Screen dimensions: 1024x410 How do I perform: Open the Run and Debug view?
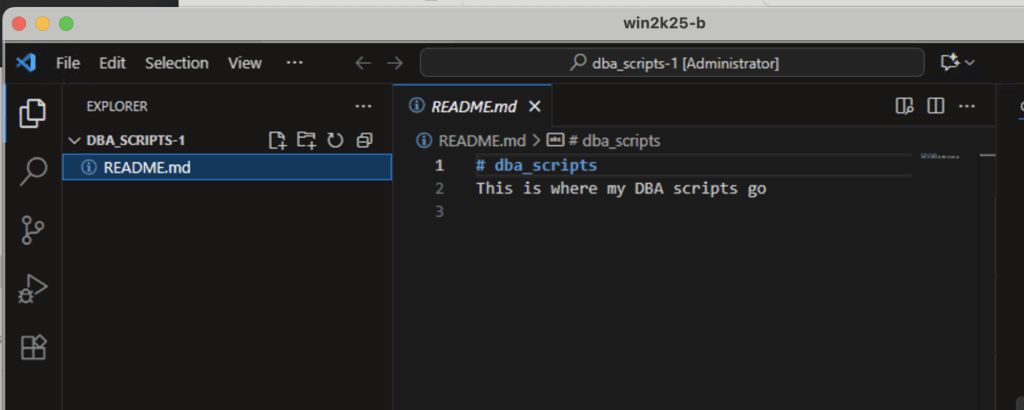click(33, 289)
